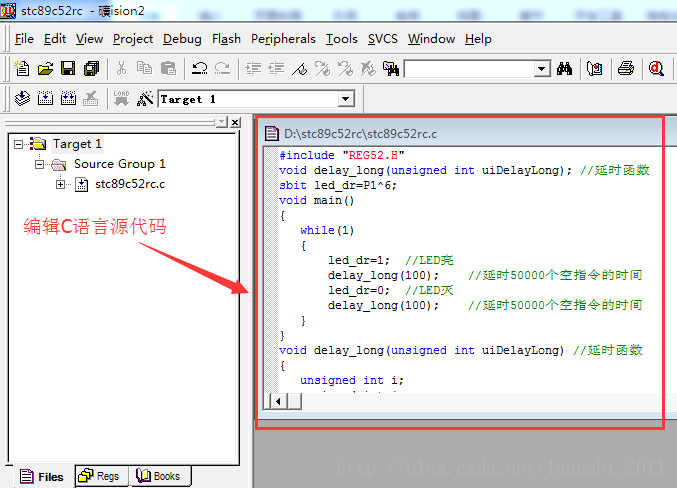Paste from clipboard with the paste icon
This screenshot has height=488, width=677.
coord(168,68)
